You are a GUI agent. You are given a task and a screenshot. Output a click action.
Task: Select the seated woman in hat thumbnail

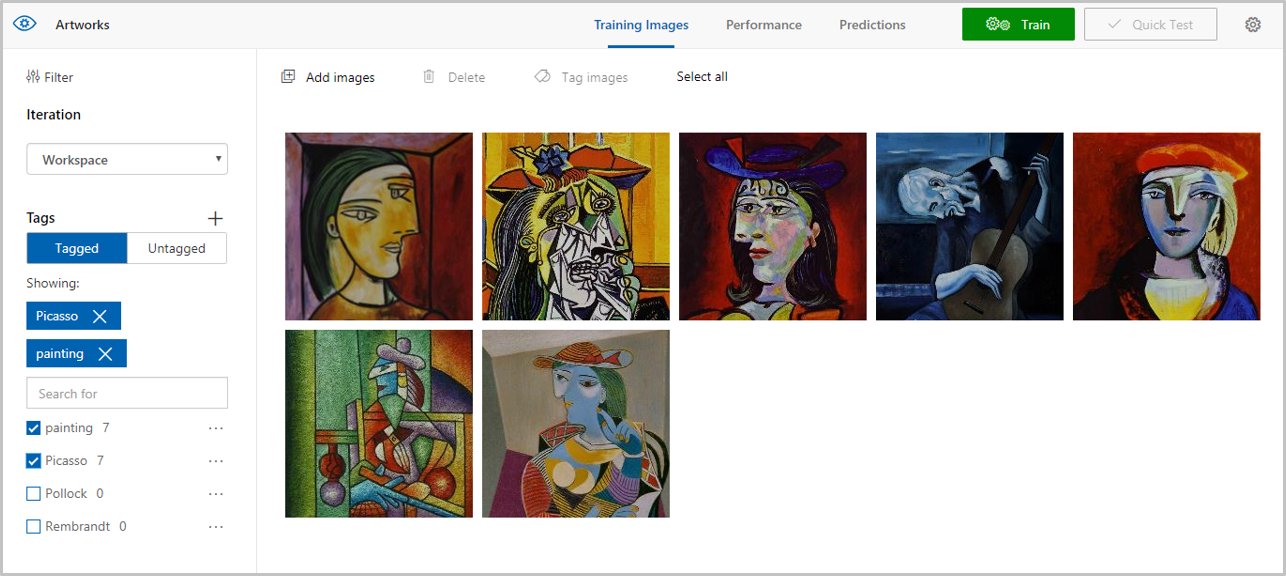click(x=576, y=424)
